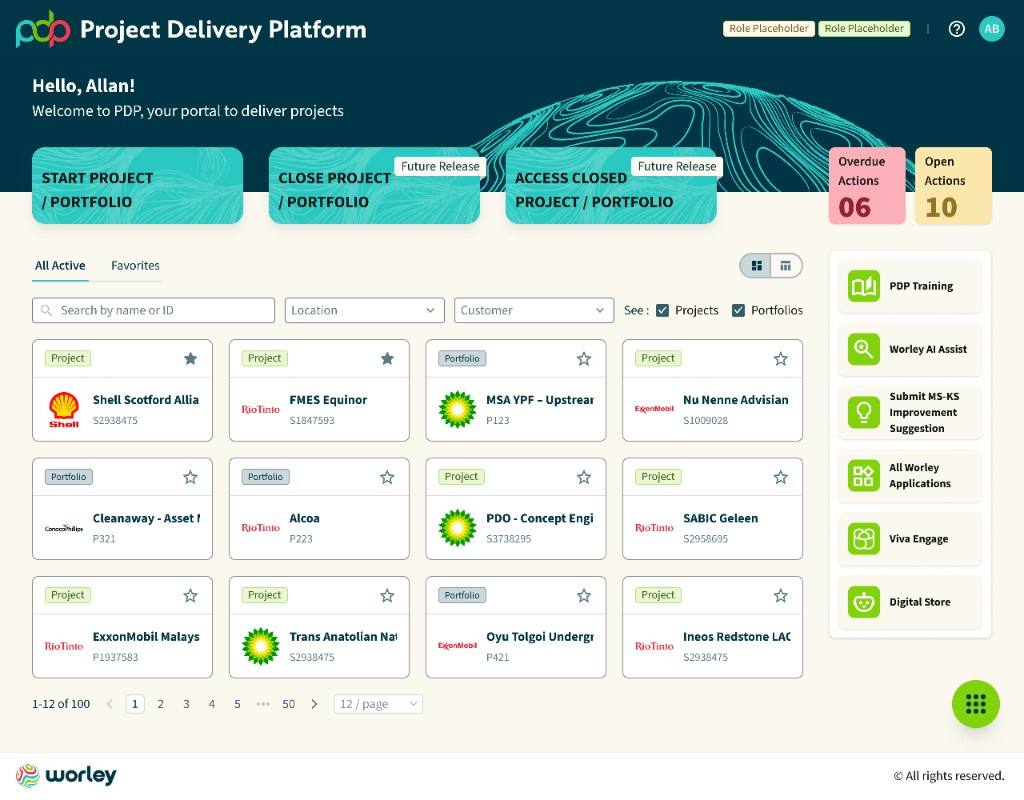Viewport: 1024px width, 800px height.
Task: Open the green floating apps launcher button
Action: pyautogui.click(x=976, y=704)
